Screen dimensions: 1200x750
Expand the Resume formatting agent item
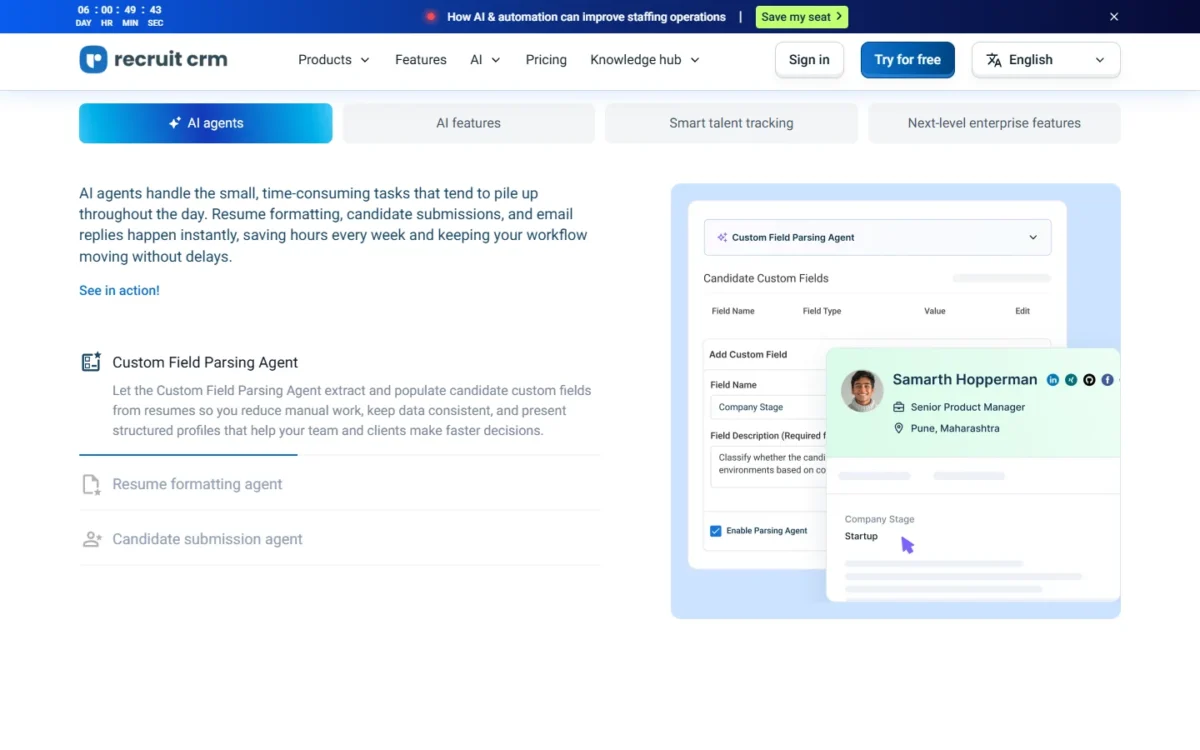point(339,484)
